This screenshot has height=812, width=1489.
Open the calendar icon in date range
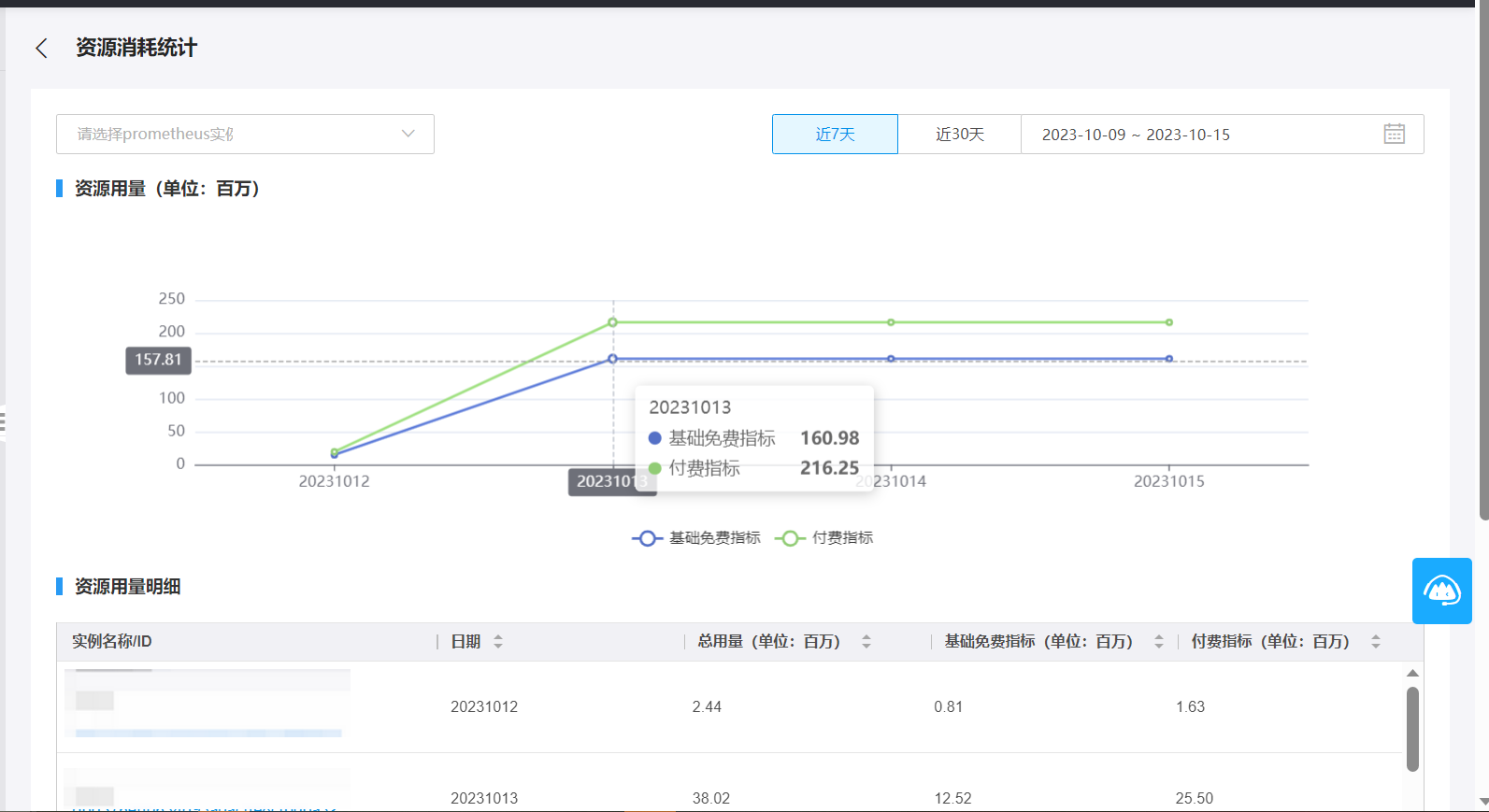[x=1394, y=135]
